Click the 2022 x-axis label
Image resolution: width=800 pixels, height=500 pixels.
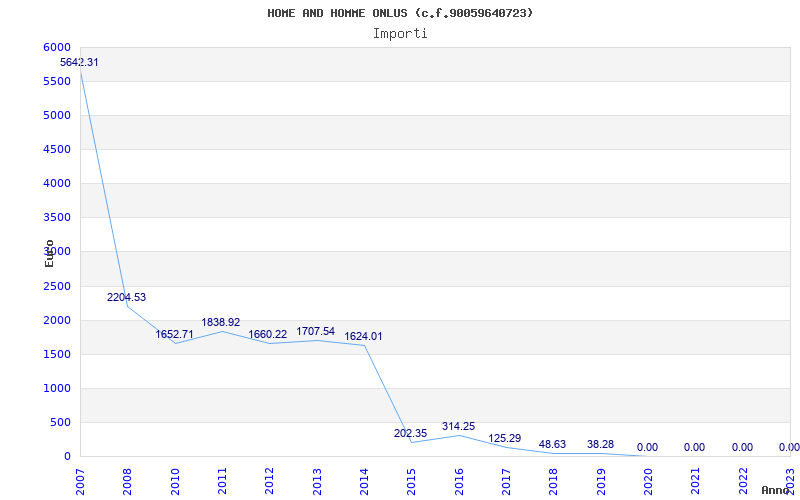point(743,481)
